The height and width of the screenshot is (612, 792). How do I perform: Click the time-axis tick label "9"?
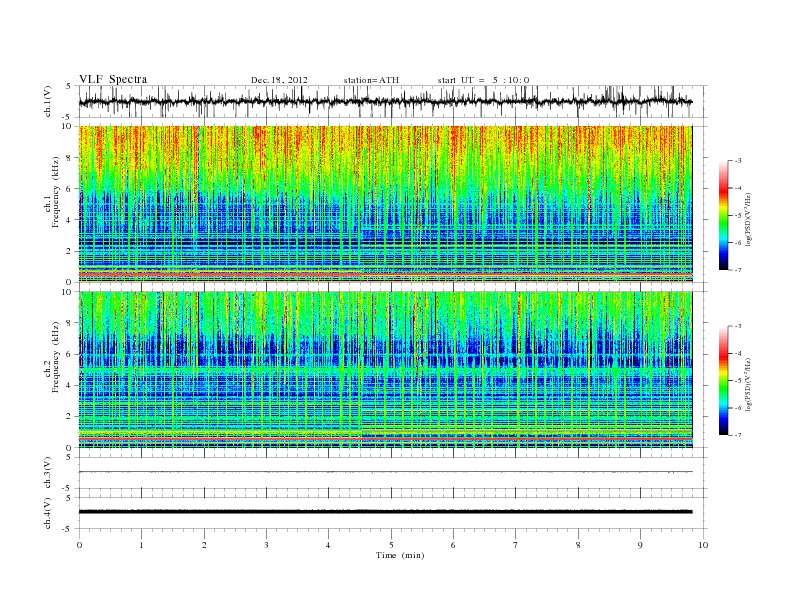(640, 545)
